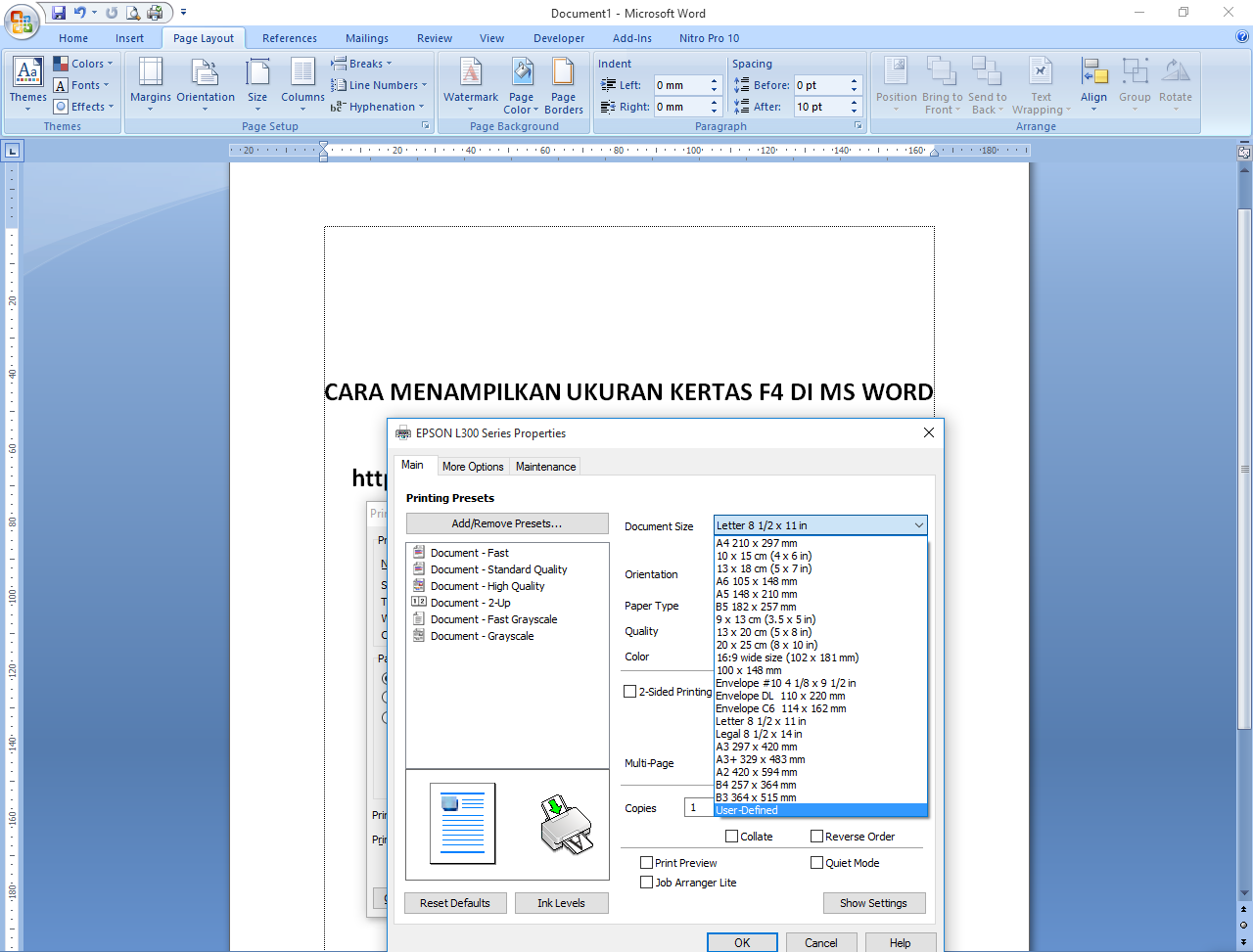Switch to Maintenance tab
Viewport: 1253px width, 952px height.
coord(546,467)
